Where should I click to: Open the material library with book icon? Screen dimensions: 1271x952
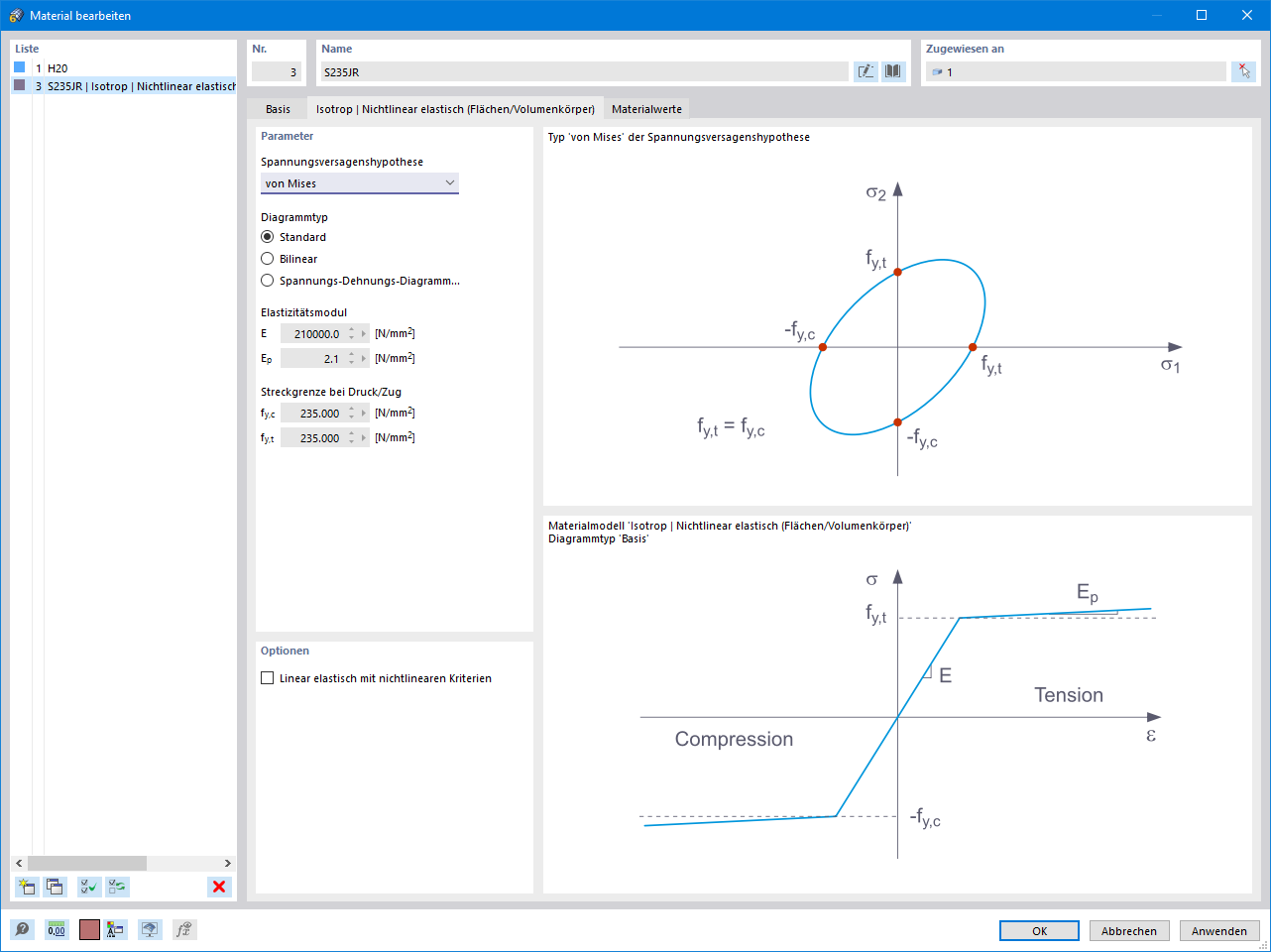click(891, 70)
